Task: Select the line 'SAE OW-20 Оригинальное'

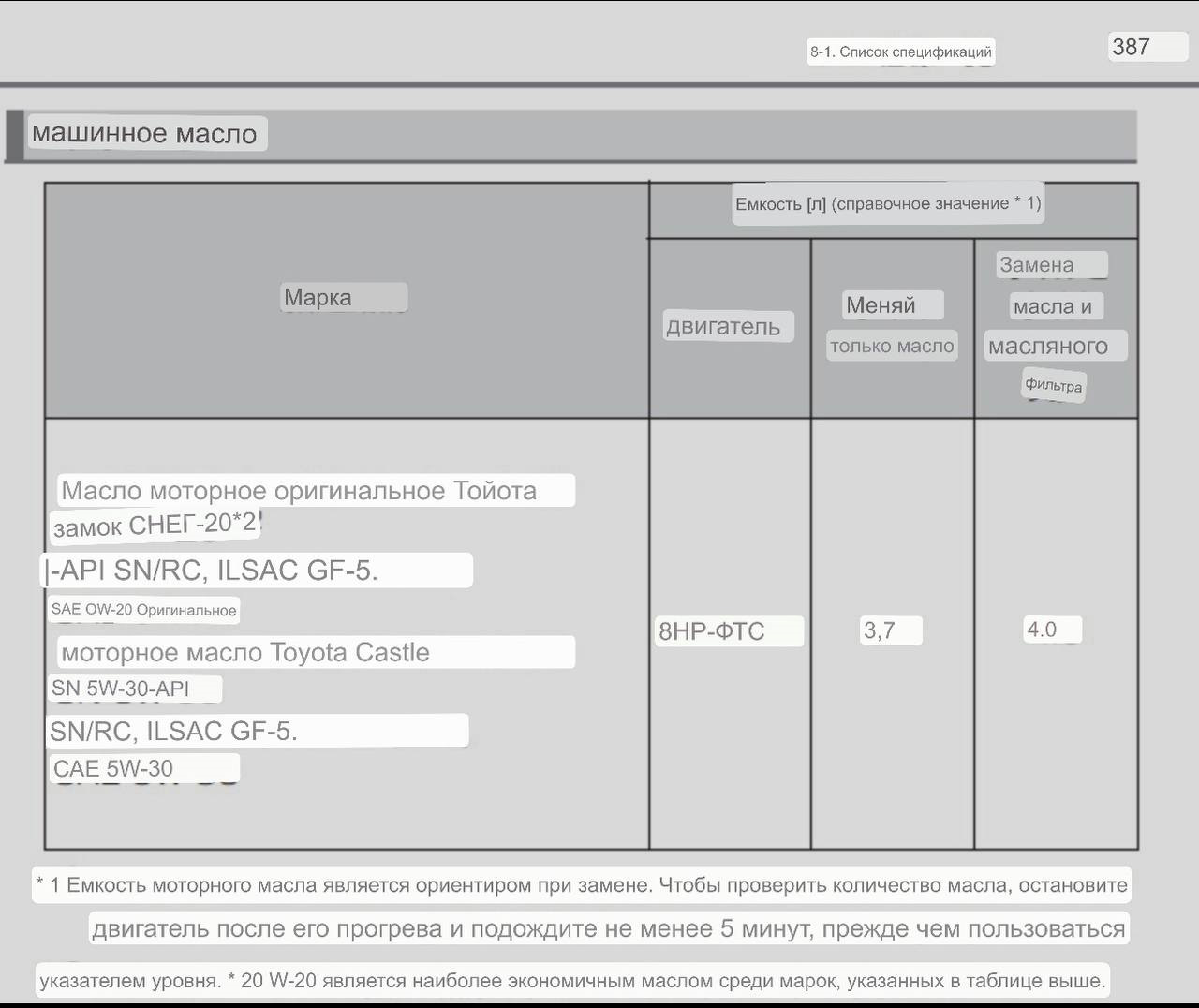Action: click(x=143, y=610)
